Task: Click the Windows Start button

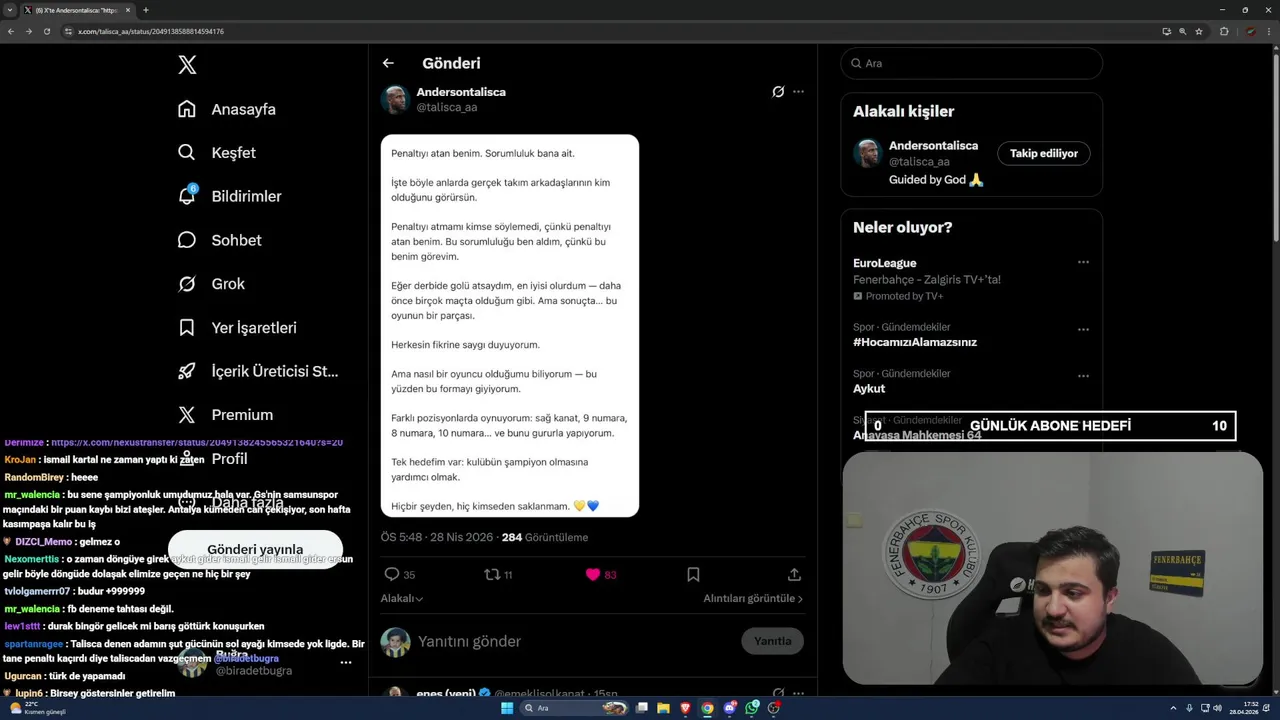Action: (x=507, y=708)
